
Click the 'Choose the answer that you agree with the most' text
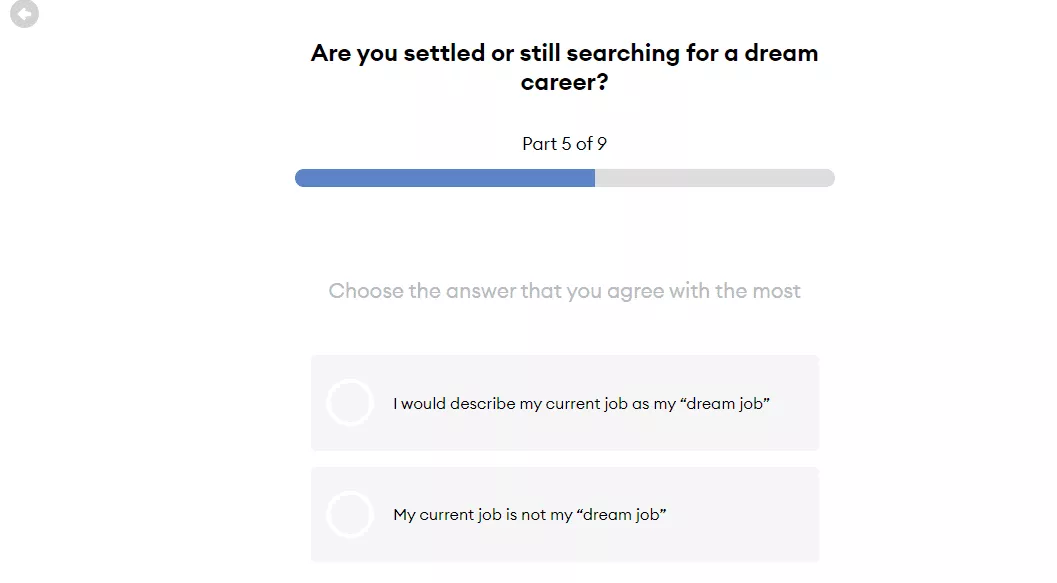[x=564, y=290]
